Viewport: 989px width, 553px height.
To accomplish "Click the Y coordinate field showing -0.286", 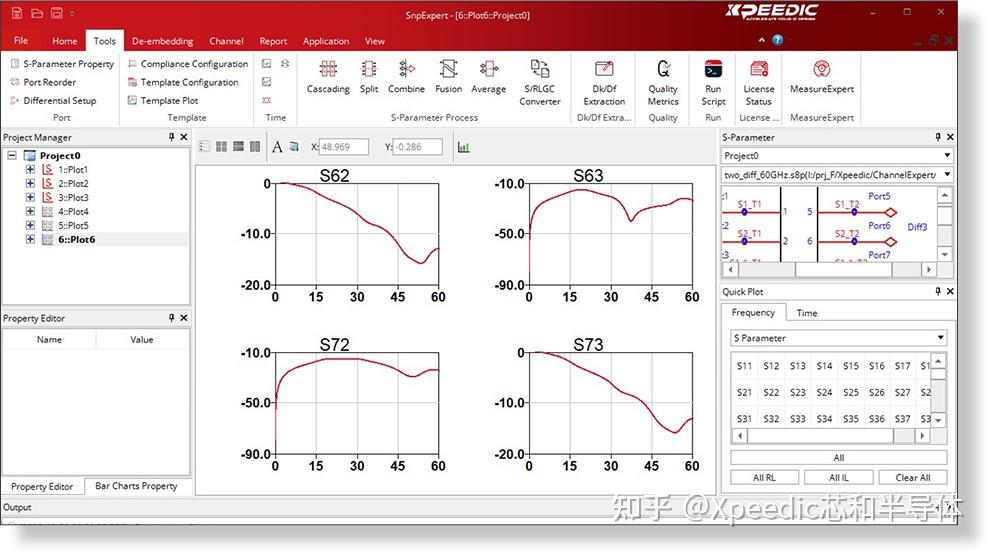I will [x=418, y=147].
